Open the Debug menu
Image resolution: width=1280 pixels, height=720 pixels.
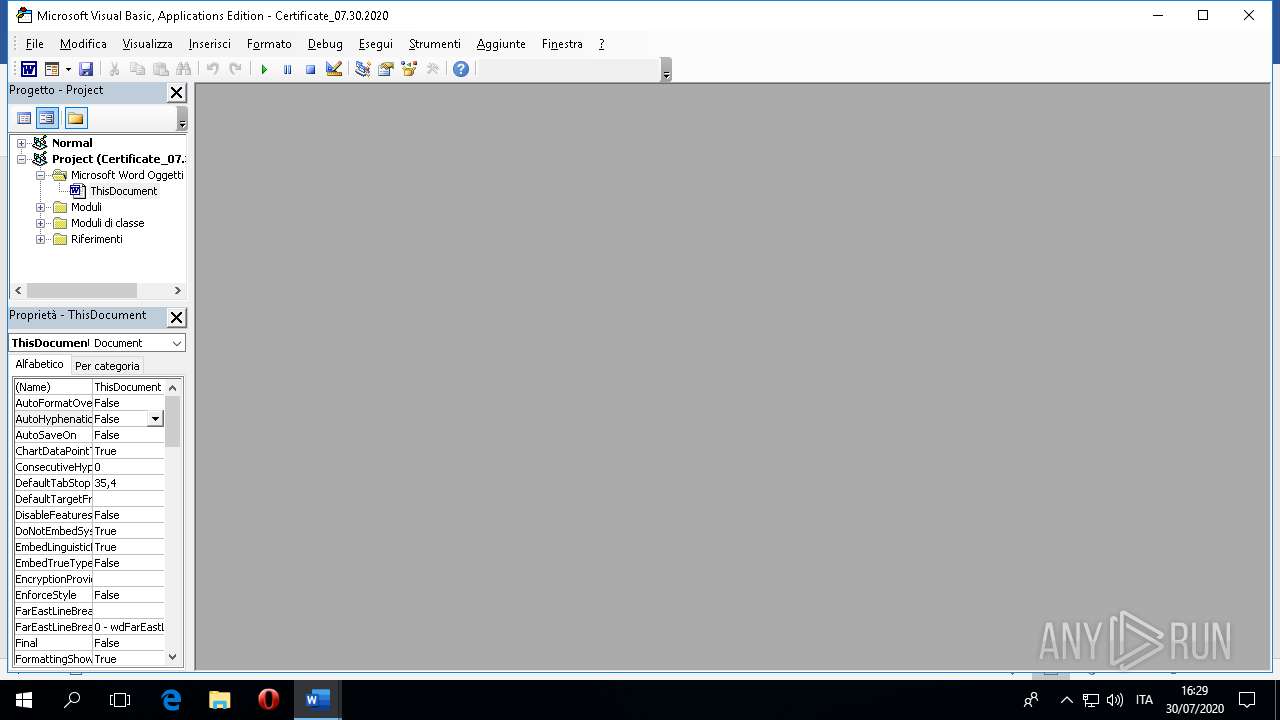click(x=325, y=44)
